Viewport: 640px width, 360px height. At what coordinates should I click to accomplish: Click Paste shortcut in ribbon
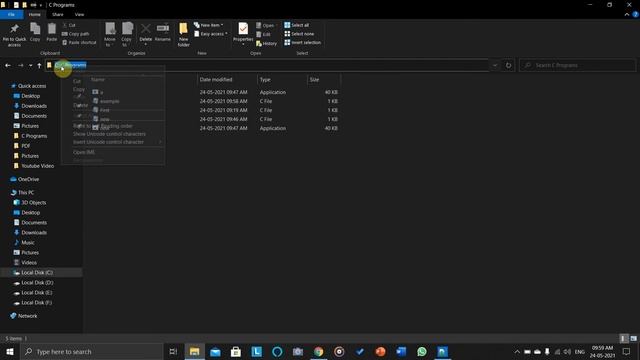coord(79,42)
